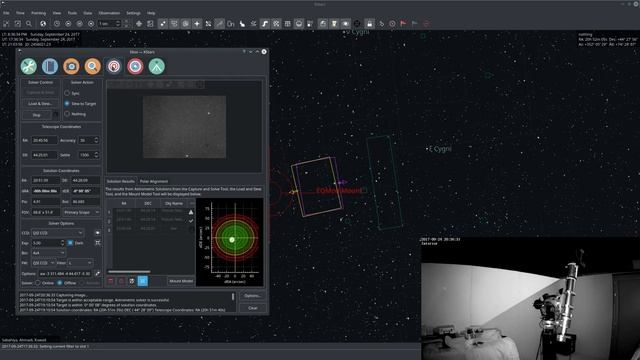Click the Clear log button
640x360 pixels.
pos(252,308)
